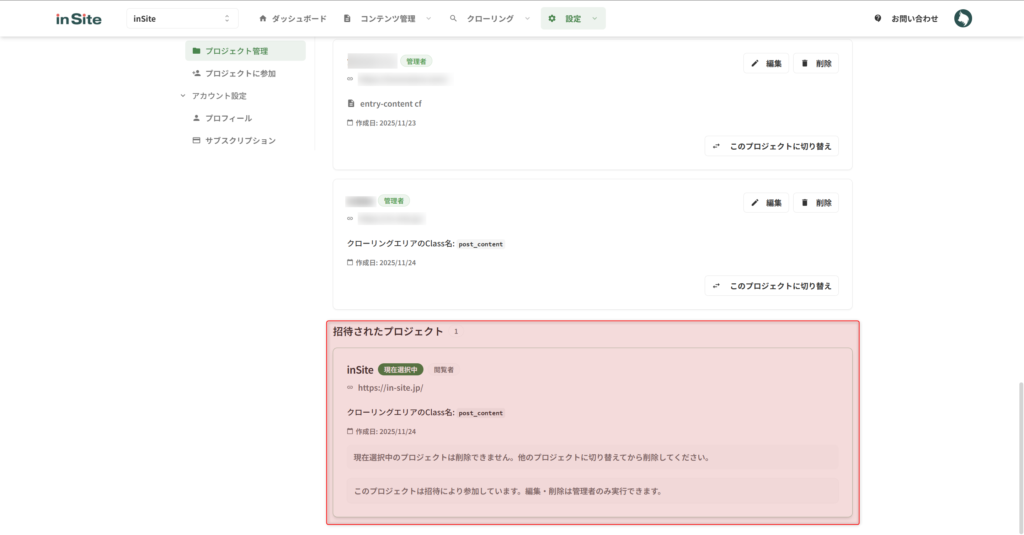Click the card icon beside サブスクリプション
Image resolution: width=1024 pixels, height=535 pixels.
tap(196, 140)
